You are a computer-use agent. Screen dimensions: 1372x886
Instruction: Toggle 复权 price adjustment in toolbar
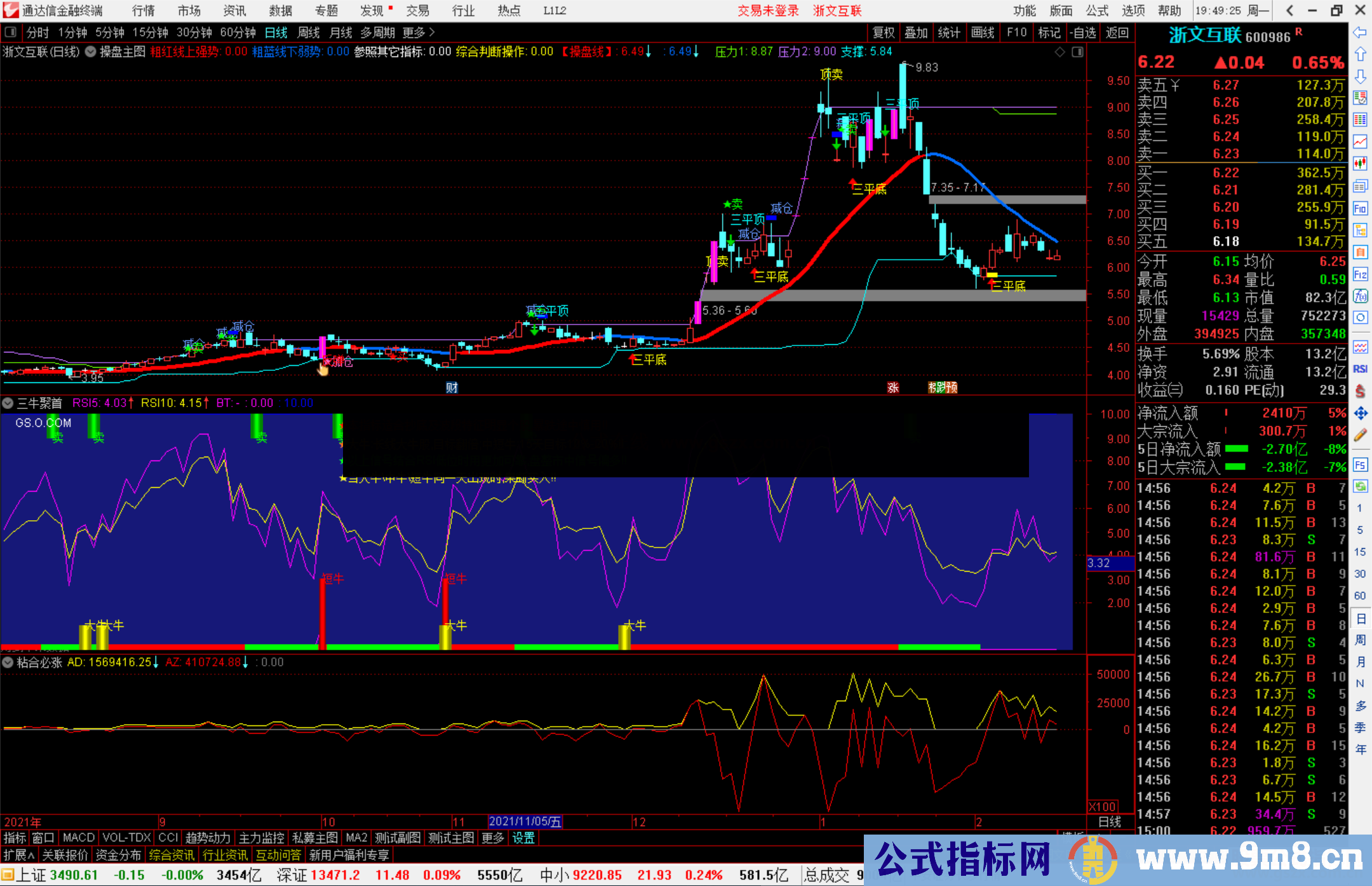click(x=883, y=32)
